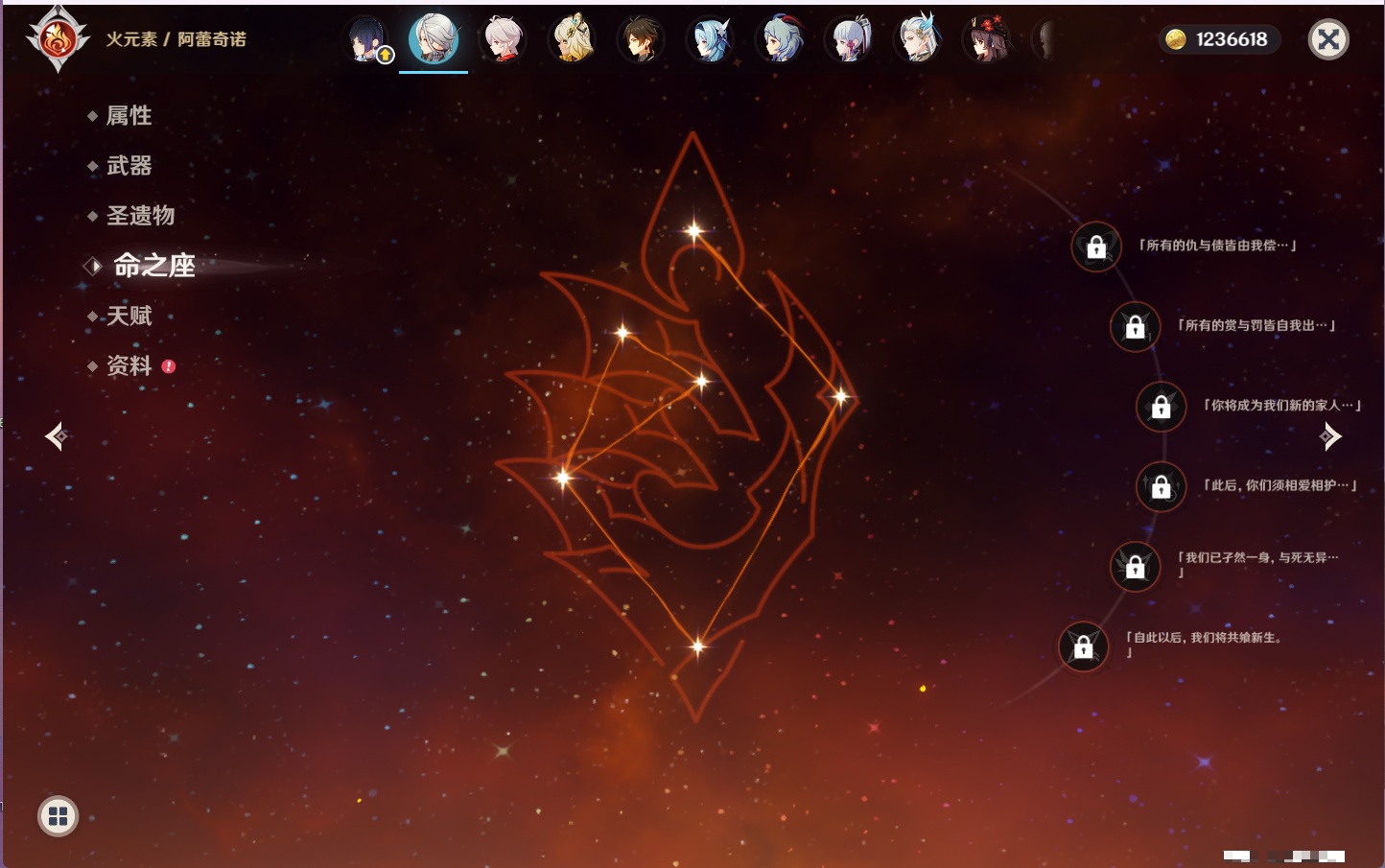Open constellation text「所有的赏与罚皆自我出…」
The height and width of the screenshot is (868, 1385).
pyautogui.click(x=1256, y=325)
